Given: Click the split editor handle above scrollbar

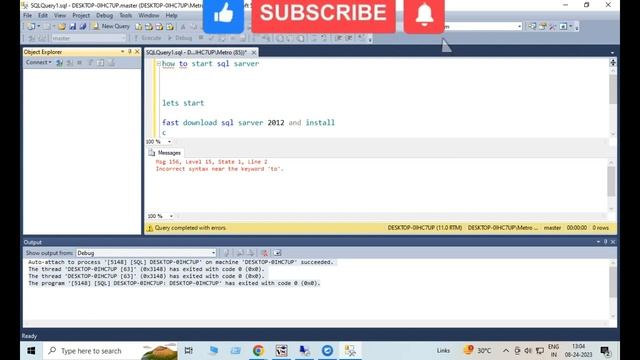Looking at the screenshot, I should [613, 62].
